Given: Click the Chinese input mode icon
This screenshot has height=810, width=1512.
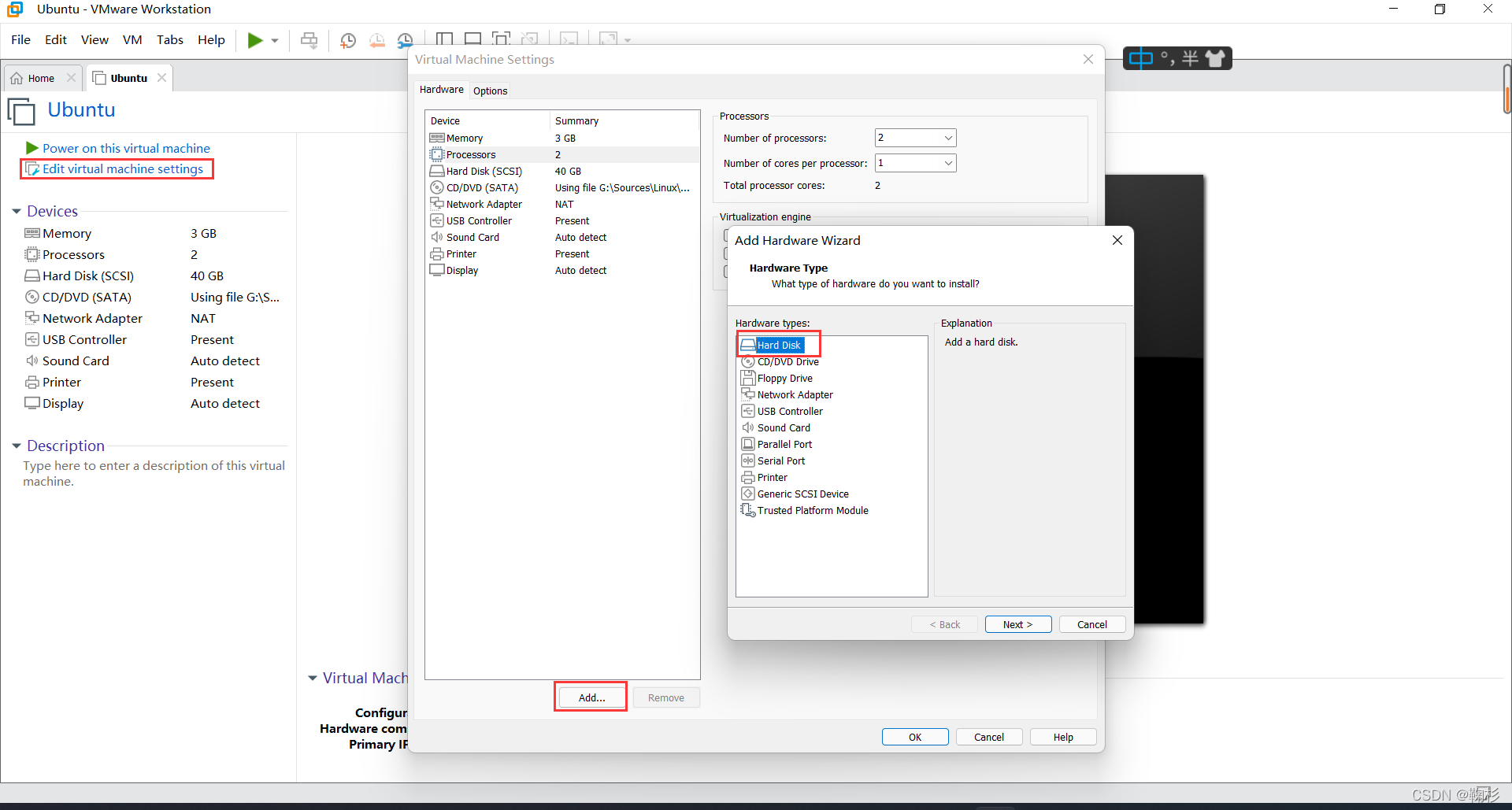Looking at the screenshot, I should coord(1140,58).
